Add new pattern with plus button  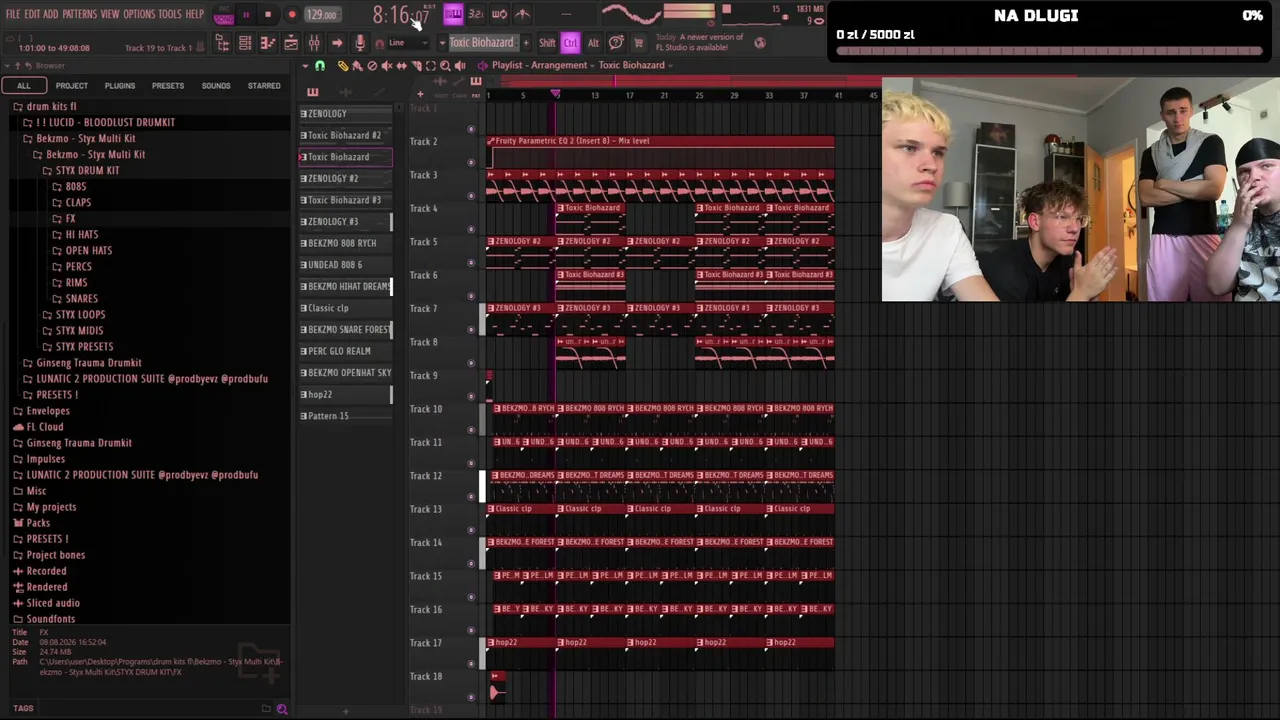pyautogui.click(x=526, y=43)
